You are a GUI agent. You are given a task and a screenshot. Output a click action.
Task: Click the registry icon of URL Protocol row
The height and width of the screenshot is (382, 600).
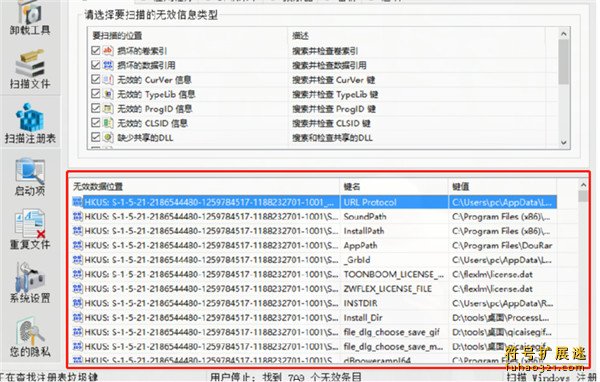click(78, 202)
